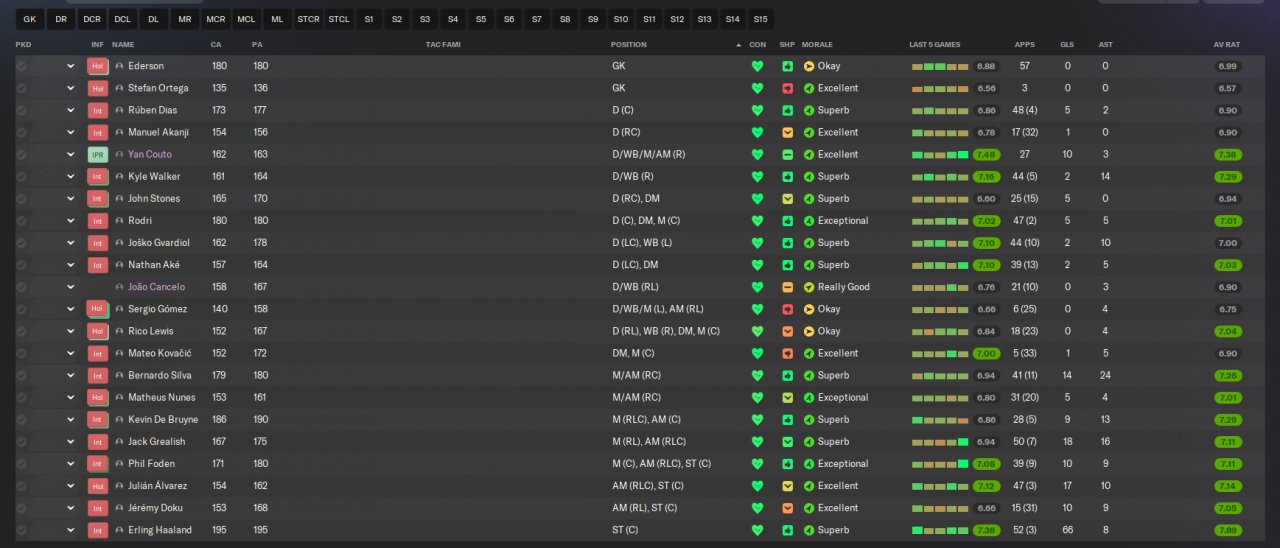Open Kevin De Bruyne's player profile name
Viewport: 1280px width, 548px height.
163,419
